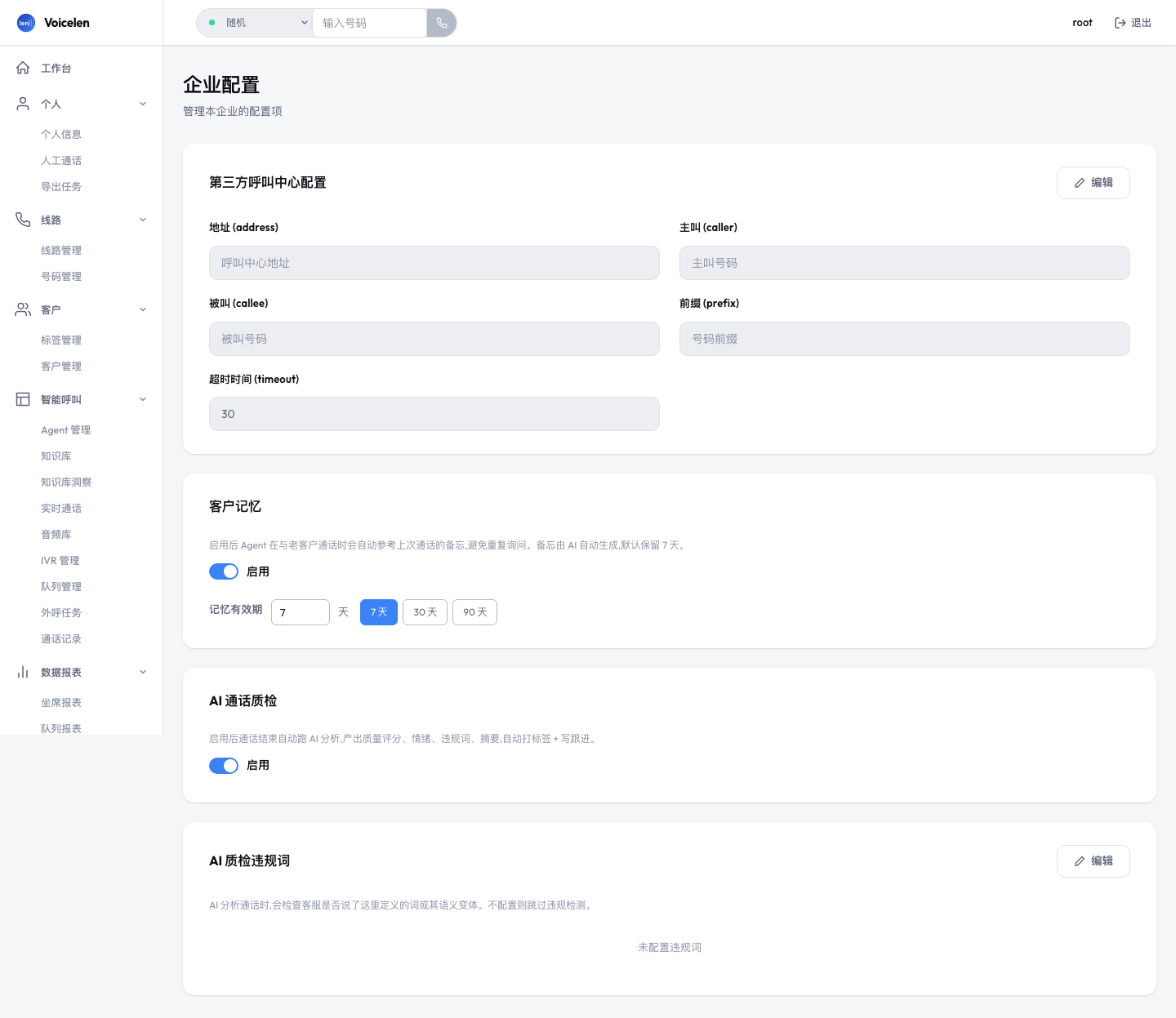Image resolution: width=1176 pixels, height=1018 pixels.
Task: Navigate to 线路管理
Action: click(x=61, y=250)
